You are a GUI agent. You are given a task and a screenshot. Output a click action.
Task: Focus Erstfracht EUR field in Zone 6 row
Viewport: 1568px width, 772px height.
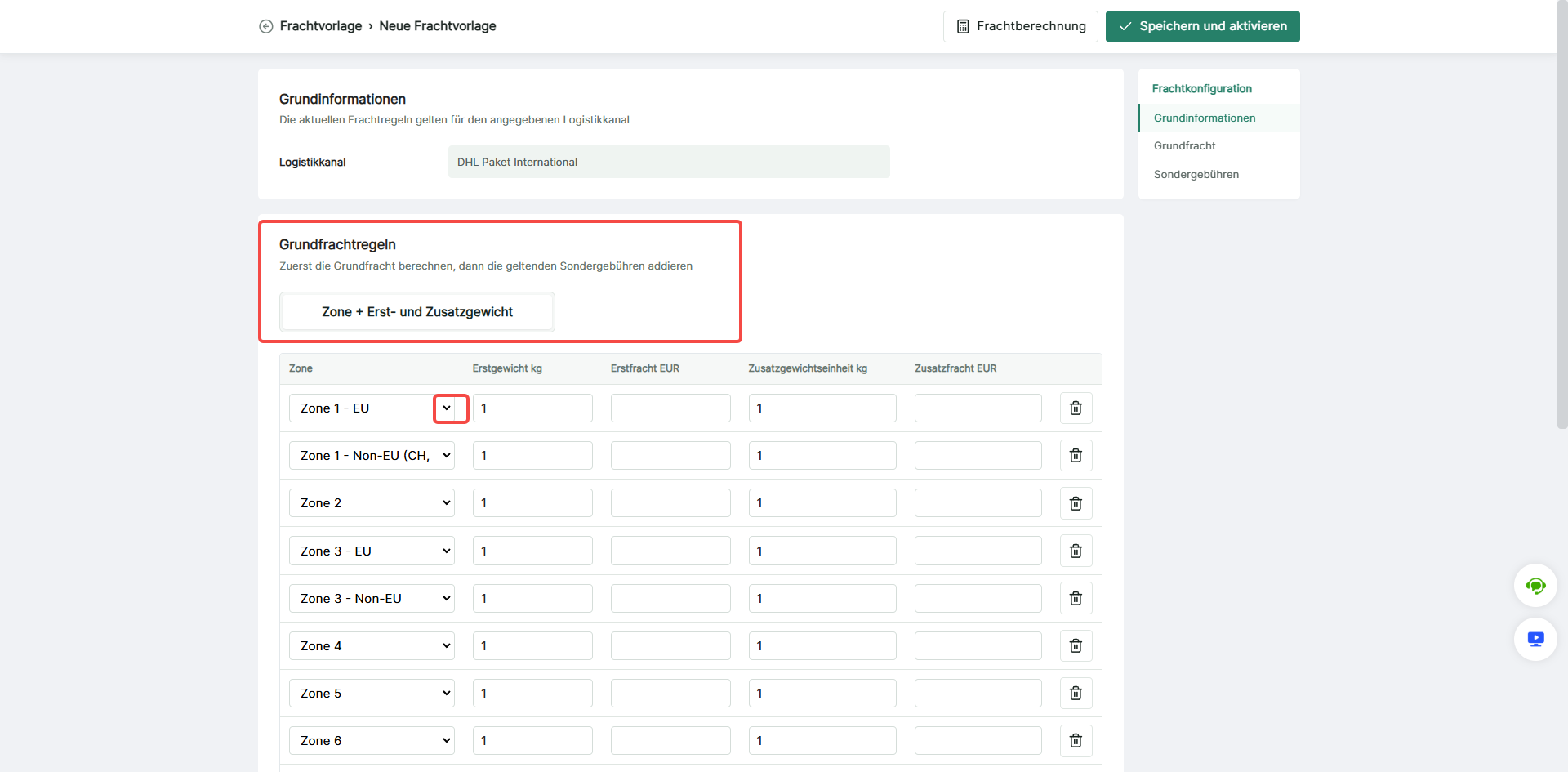click(670, 741)
